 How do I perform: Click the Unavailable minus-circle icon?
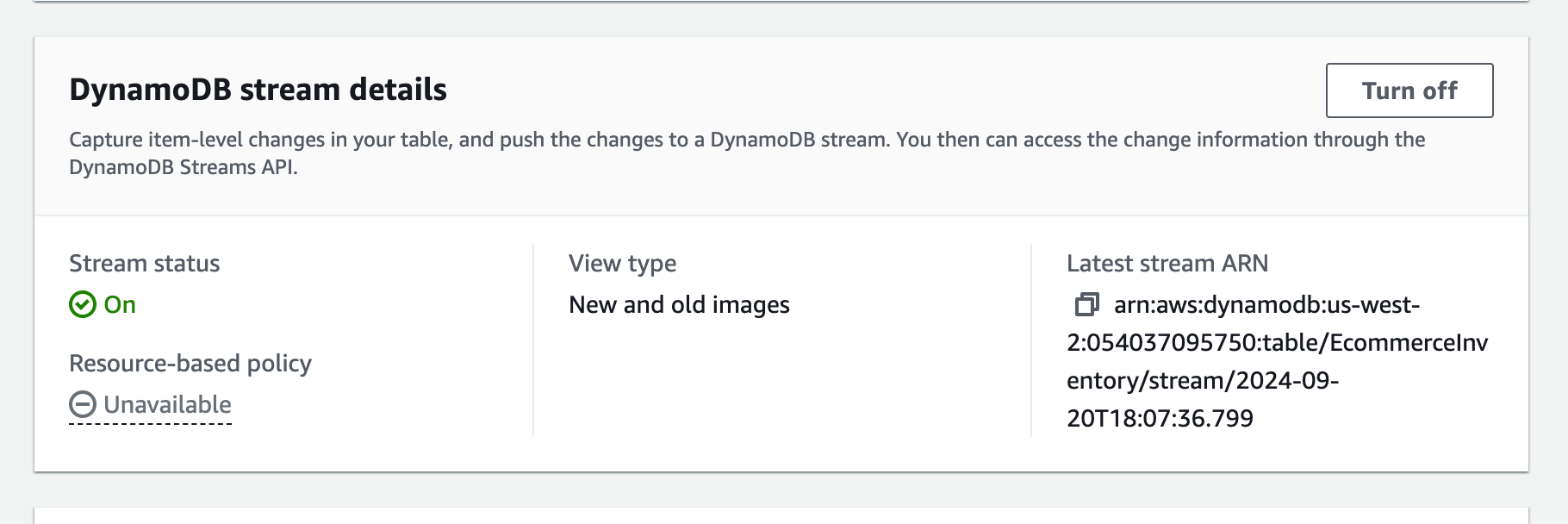point(83,404)
